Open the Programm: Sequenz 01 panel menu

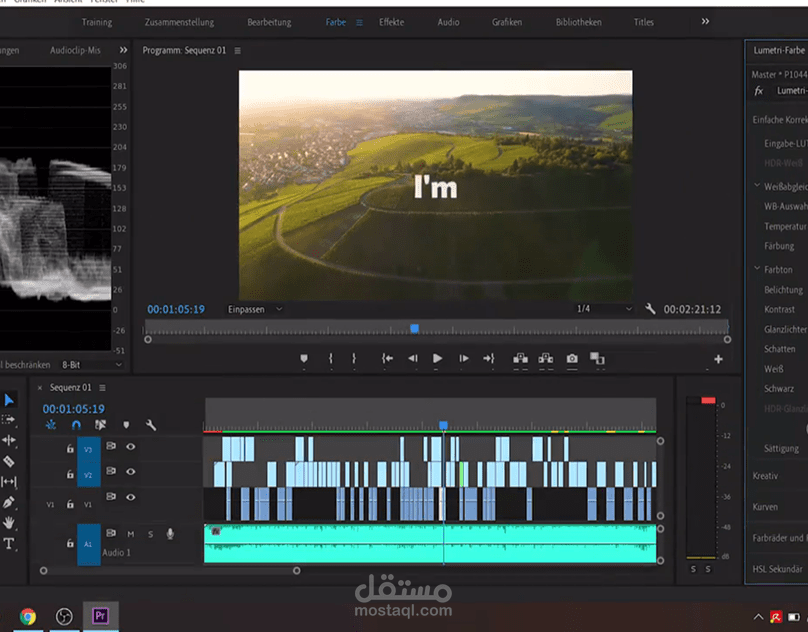click(x=238, y=51)
